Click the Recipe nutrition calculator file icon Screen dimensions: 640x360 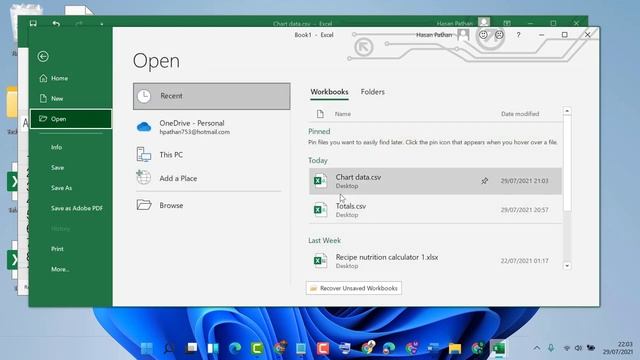pyautogui.click(x=320, y=261)
